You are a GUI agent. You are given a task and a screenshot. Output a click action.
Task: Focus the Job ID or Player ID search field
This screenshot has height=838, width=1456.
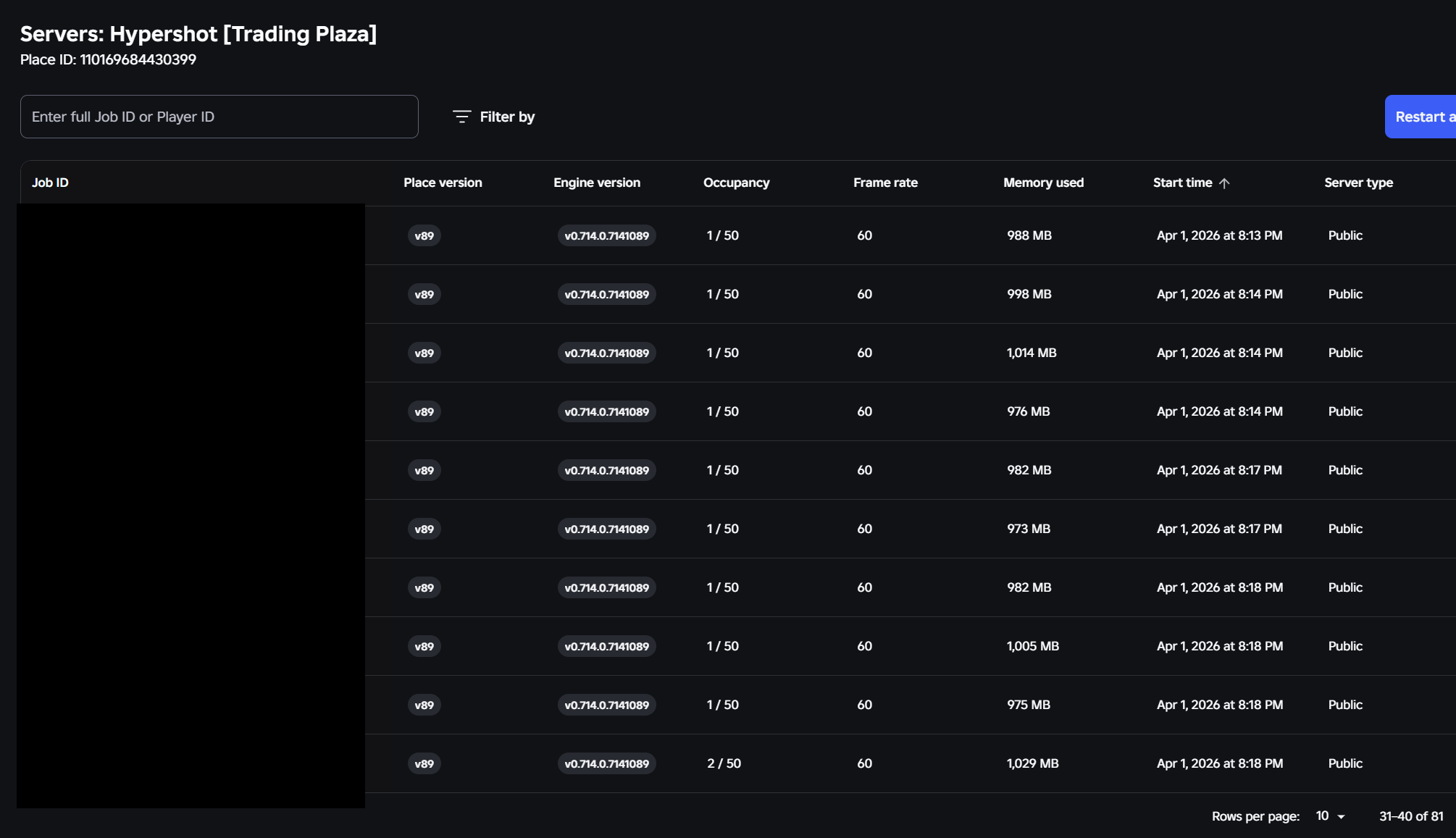coord(219,117)
